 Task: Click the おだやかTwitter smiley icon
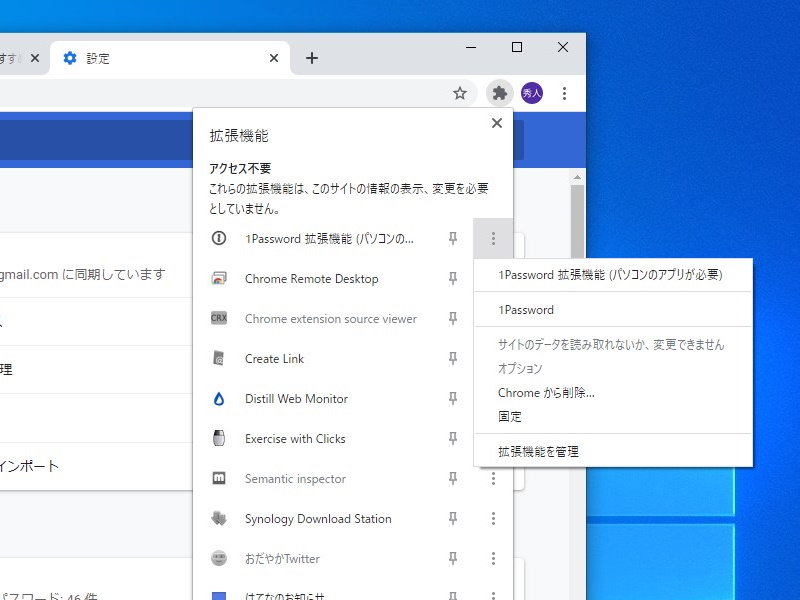click(219, 559)
